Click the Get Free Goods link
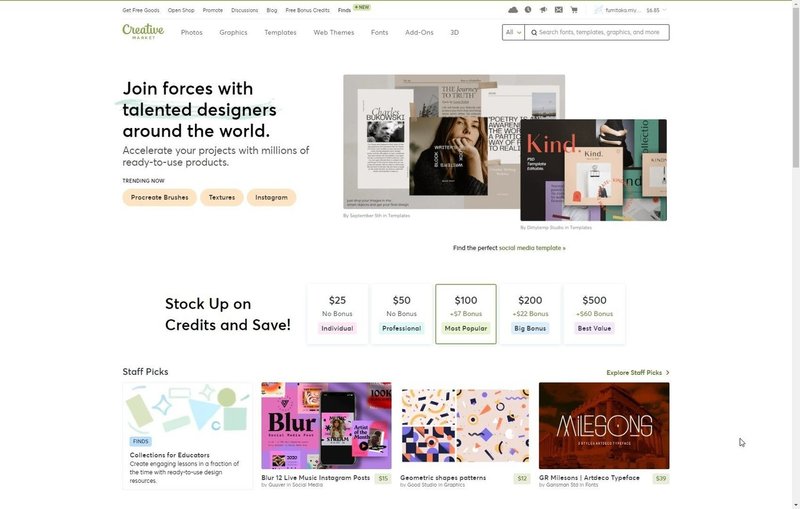 pyautogui.click(x=141, y=10)
